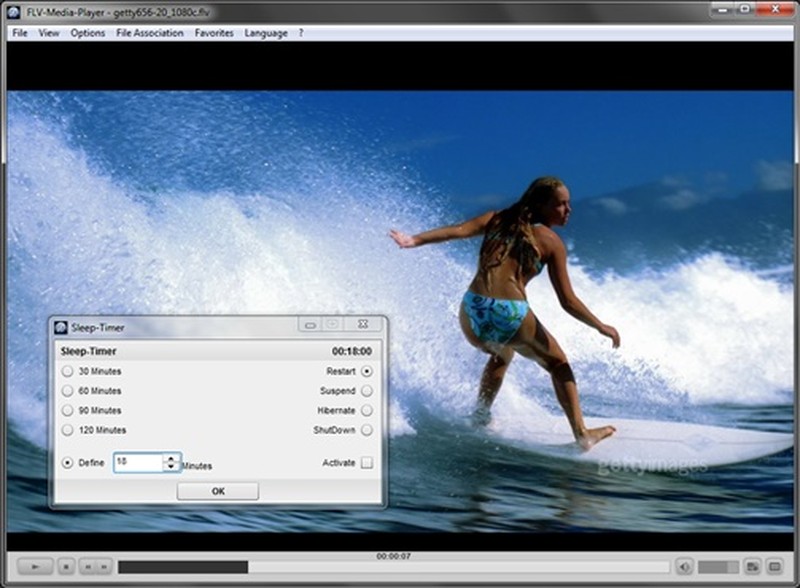Increase minutes with the up stepper arrow
Screen dimensions: 800x588
(x=171, y=457)
